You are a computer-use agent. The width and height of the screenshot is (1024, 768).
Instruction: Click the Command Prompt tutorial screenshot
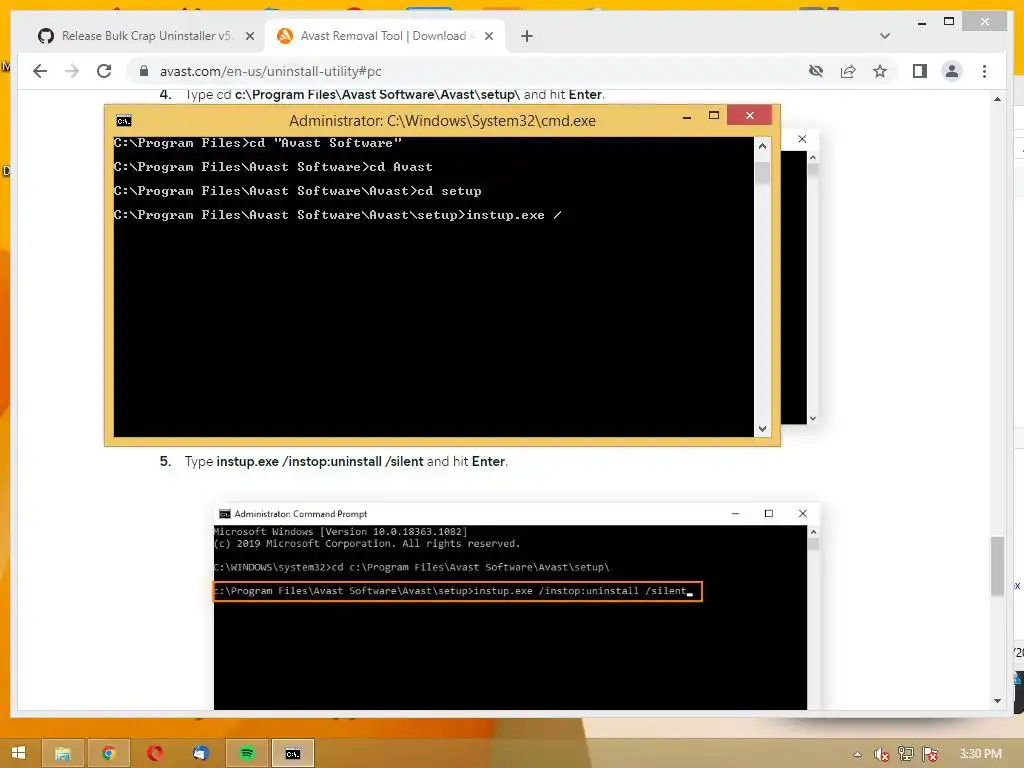[x=517, y=607]
